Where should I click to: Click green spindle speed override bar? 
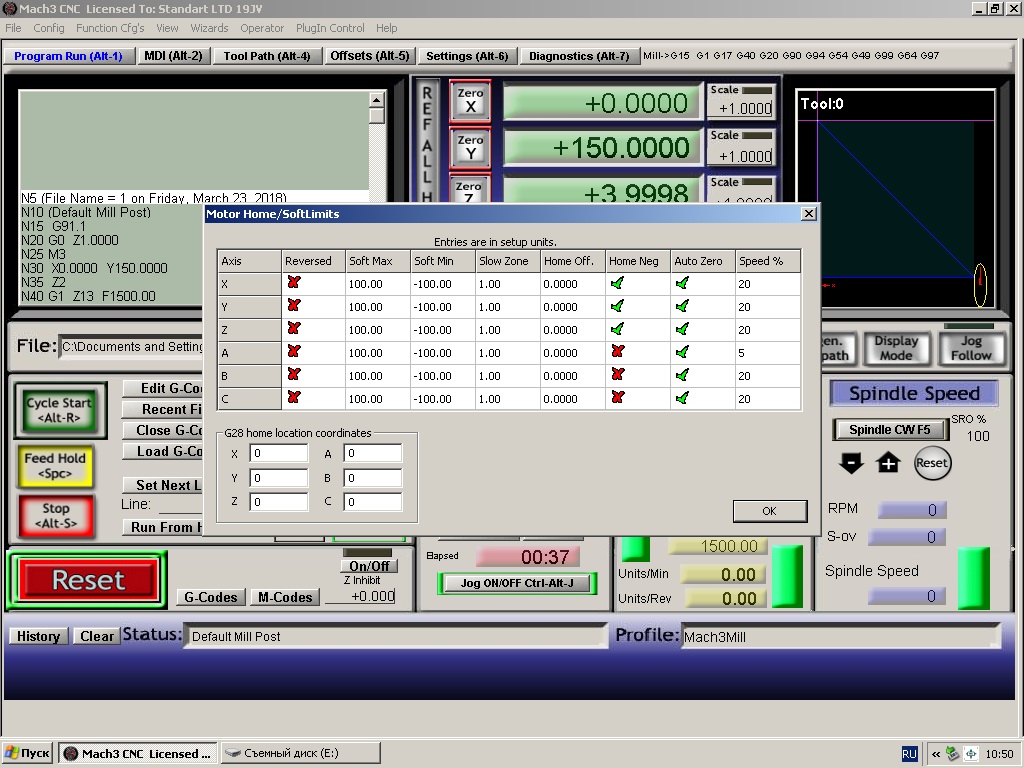[973, 579]
